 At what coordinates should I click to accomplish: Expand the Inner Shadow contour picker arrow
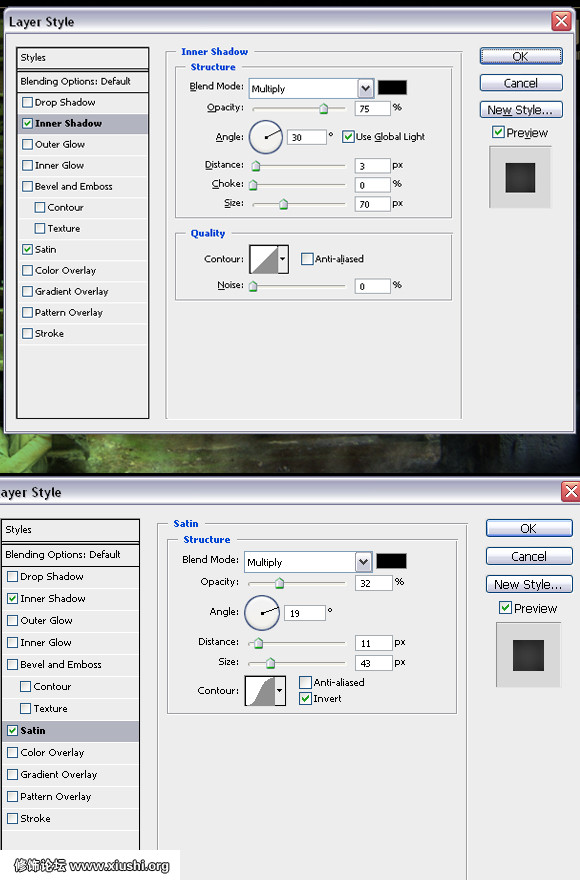pos(283,259)
